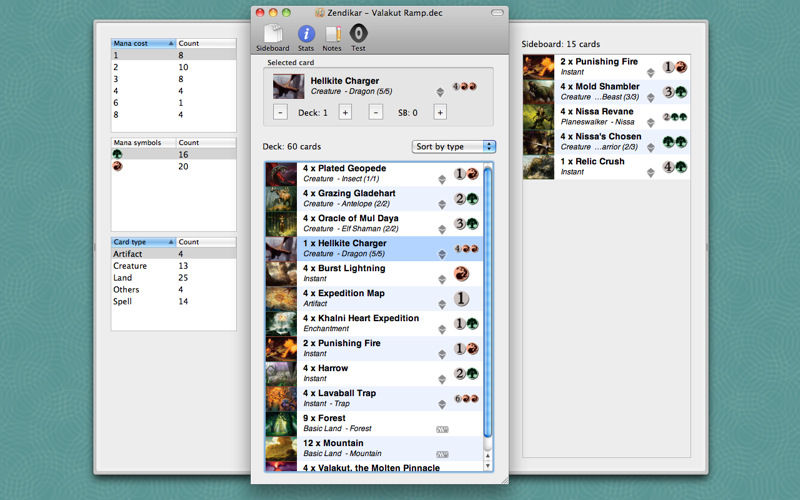Click Mold Shambler sideboard thumbnail
Screen dimensions: 800x500
click(538, 92)
